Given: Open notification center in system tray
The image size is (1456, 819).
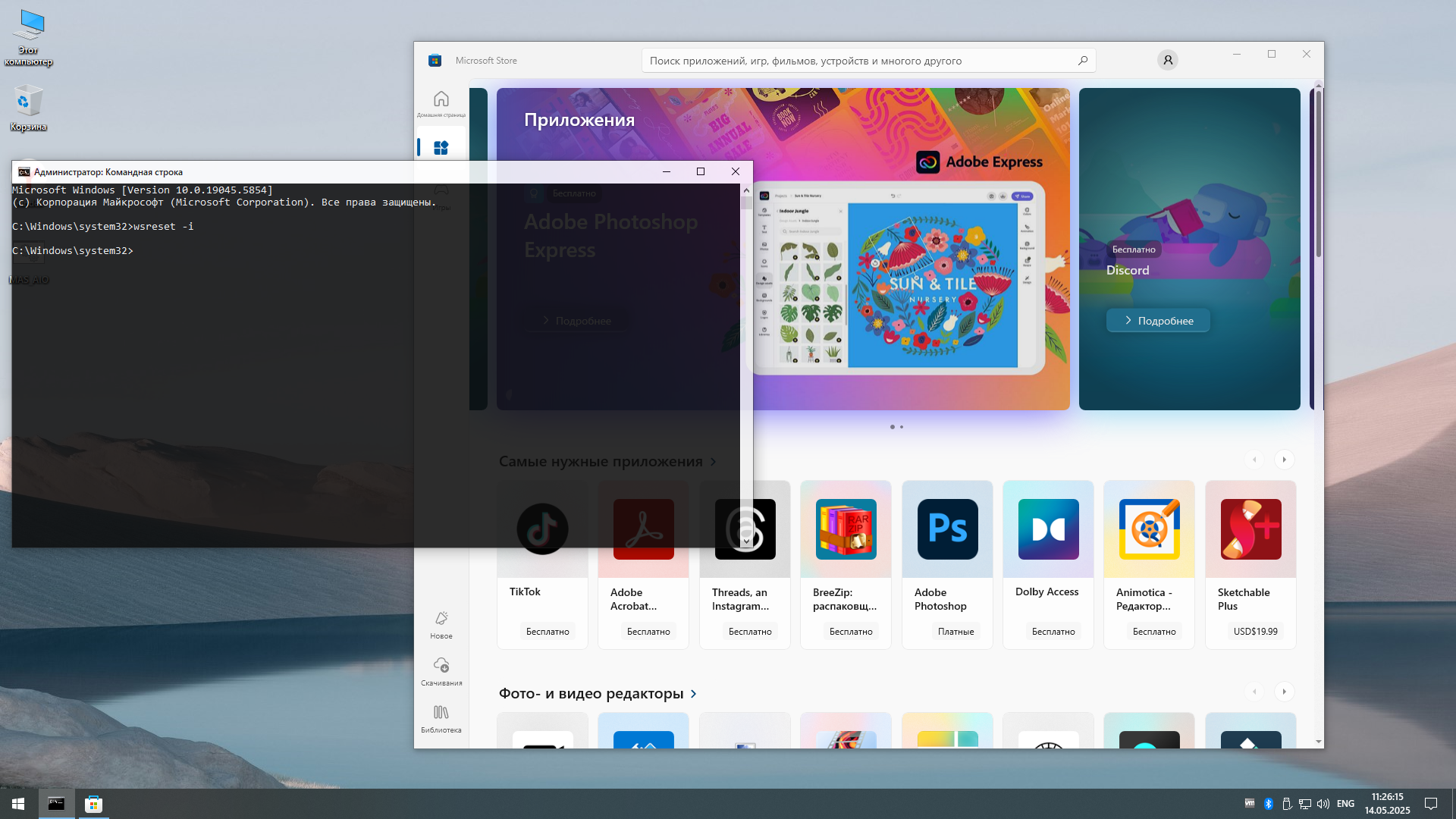Looking at the screenshot, I should pyautogui.click(x=1432, y=803).
